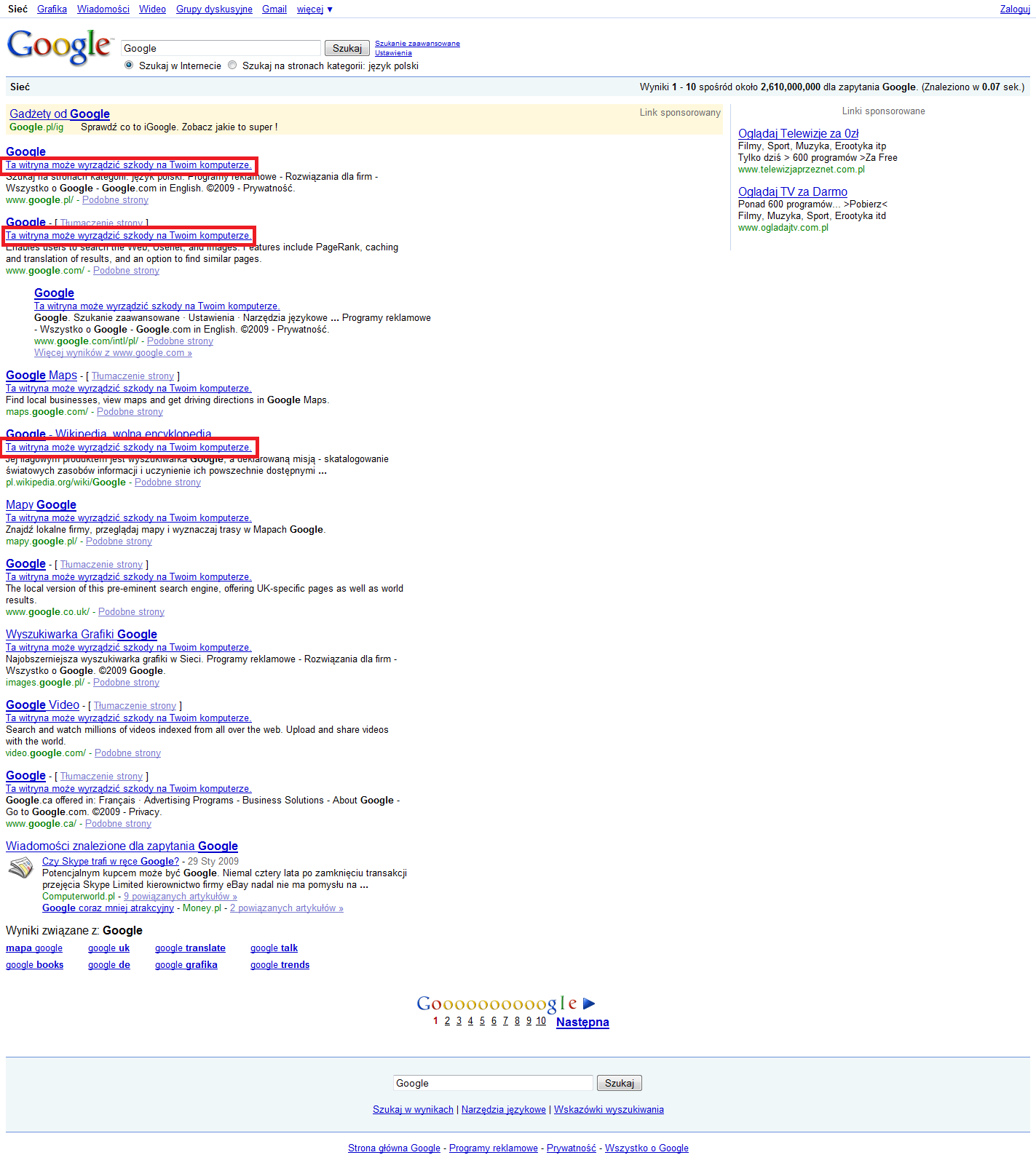Click 'Podobne strony' for video.google.com result
The image size is (1036, 1163).
[127, 753]
